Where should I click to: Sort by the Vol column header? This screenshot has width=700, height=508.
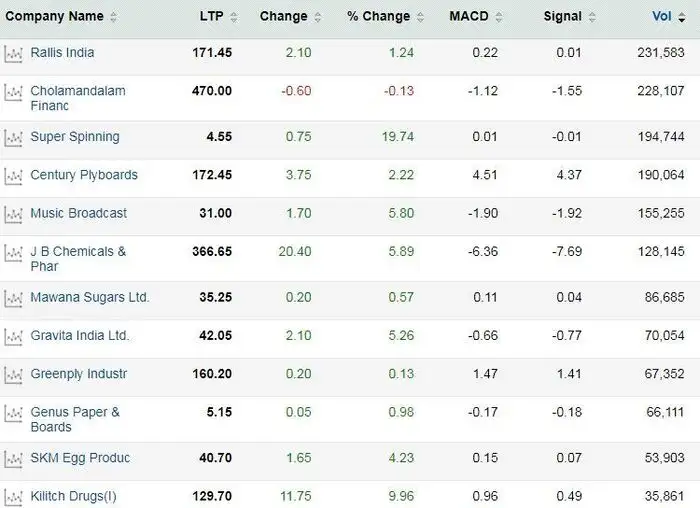point(662,16)
